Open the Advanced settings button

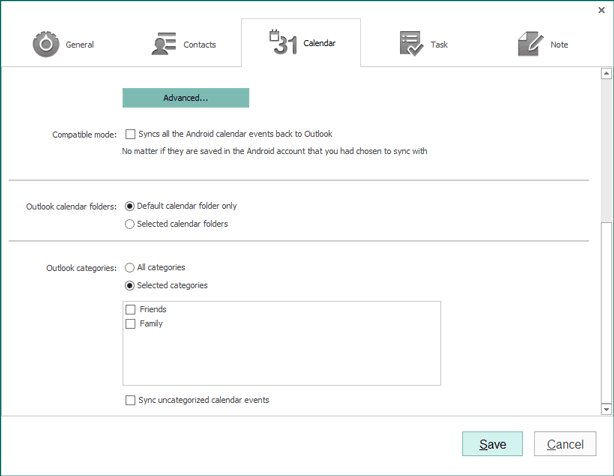tap(185, 98)
